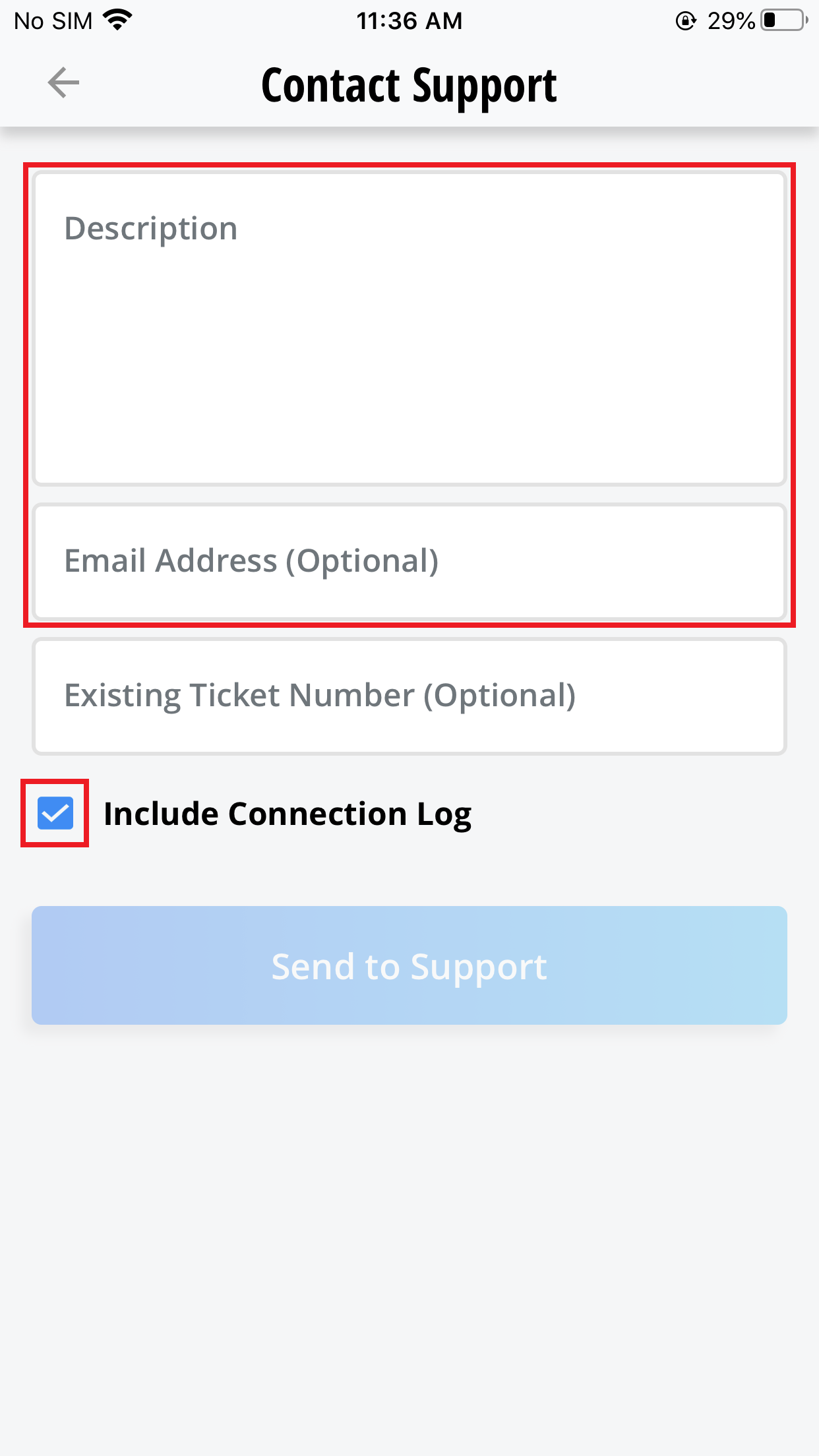Tap the No SIM carrier text
Image resolution: width=819 pixels, height=1456 pixels.
click(x=53, y=21)
